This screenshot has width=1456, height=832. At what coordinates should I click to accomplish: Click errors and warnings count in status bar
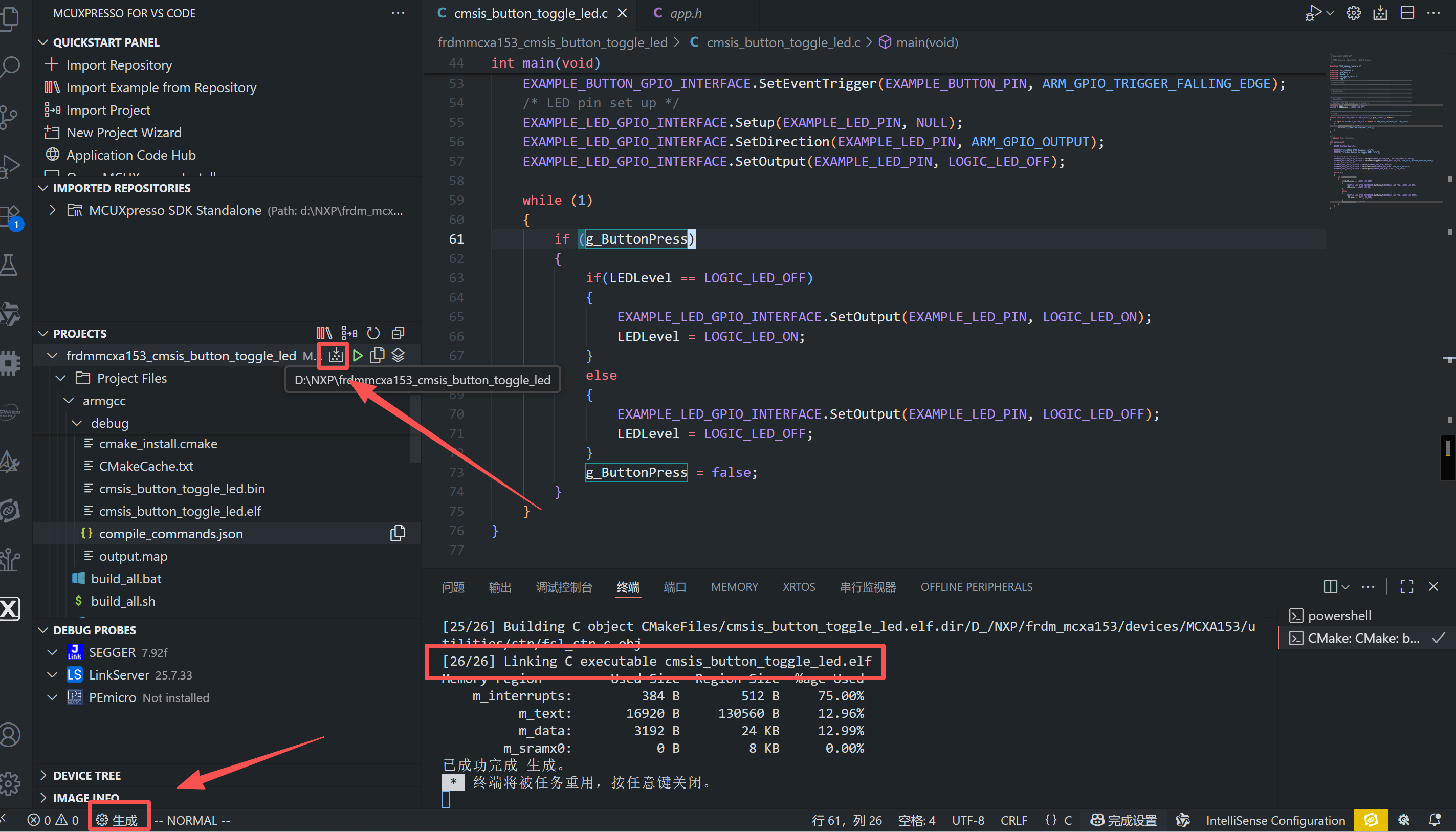[53, 820]
